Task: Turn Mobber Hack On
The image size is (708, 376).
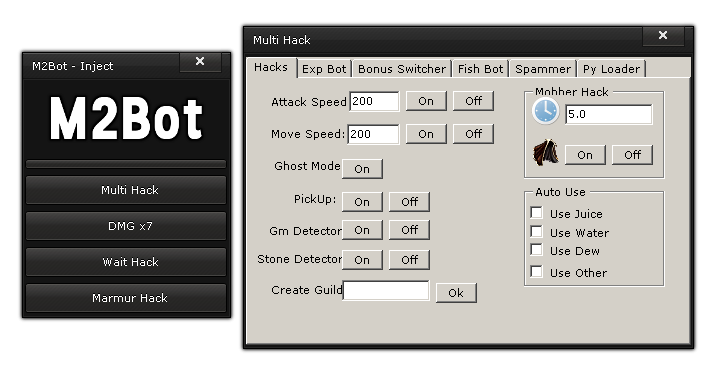Action: (x=585, y=155)
